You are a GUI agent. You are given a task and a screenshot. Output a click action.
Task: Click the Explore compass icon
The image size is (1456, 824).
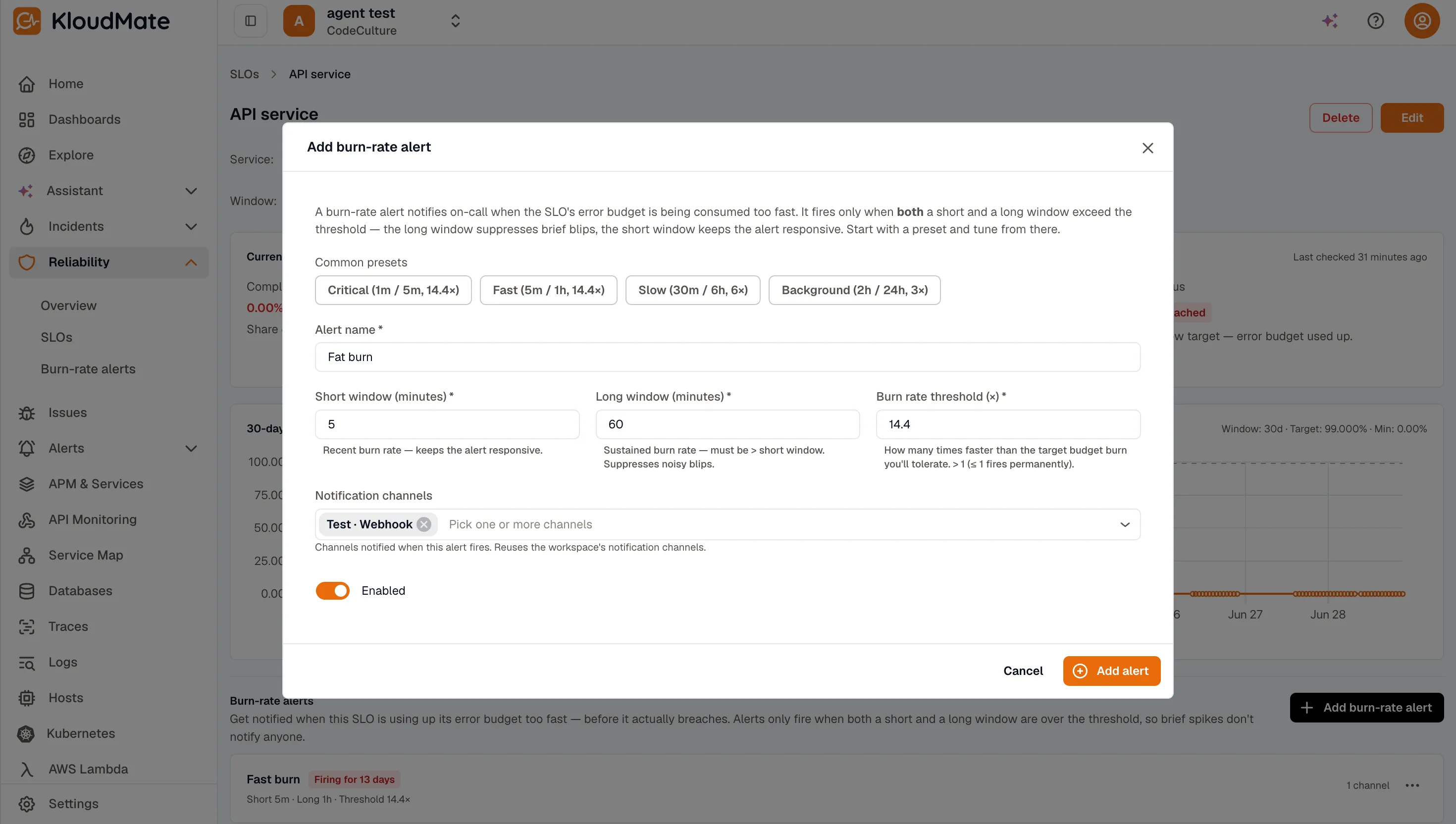(x=27, y=155)
